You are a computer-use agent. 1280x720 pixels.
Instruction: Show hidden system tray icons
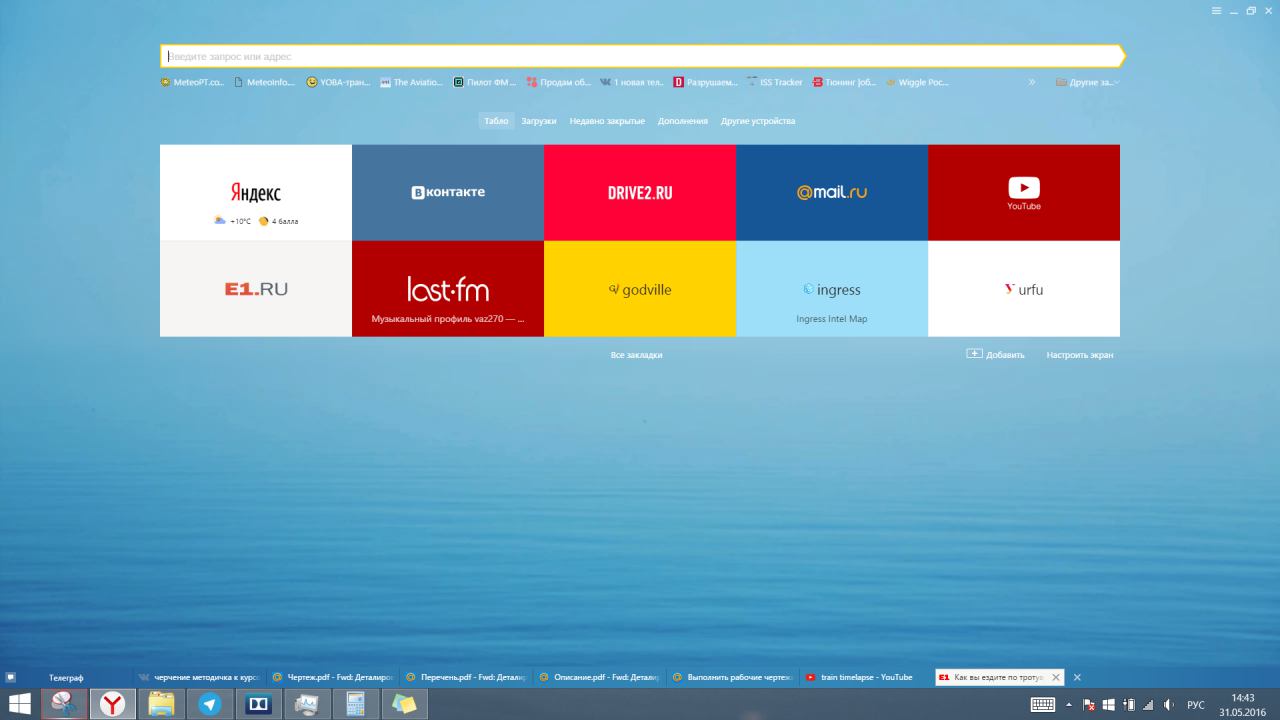[1069, 704]
